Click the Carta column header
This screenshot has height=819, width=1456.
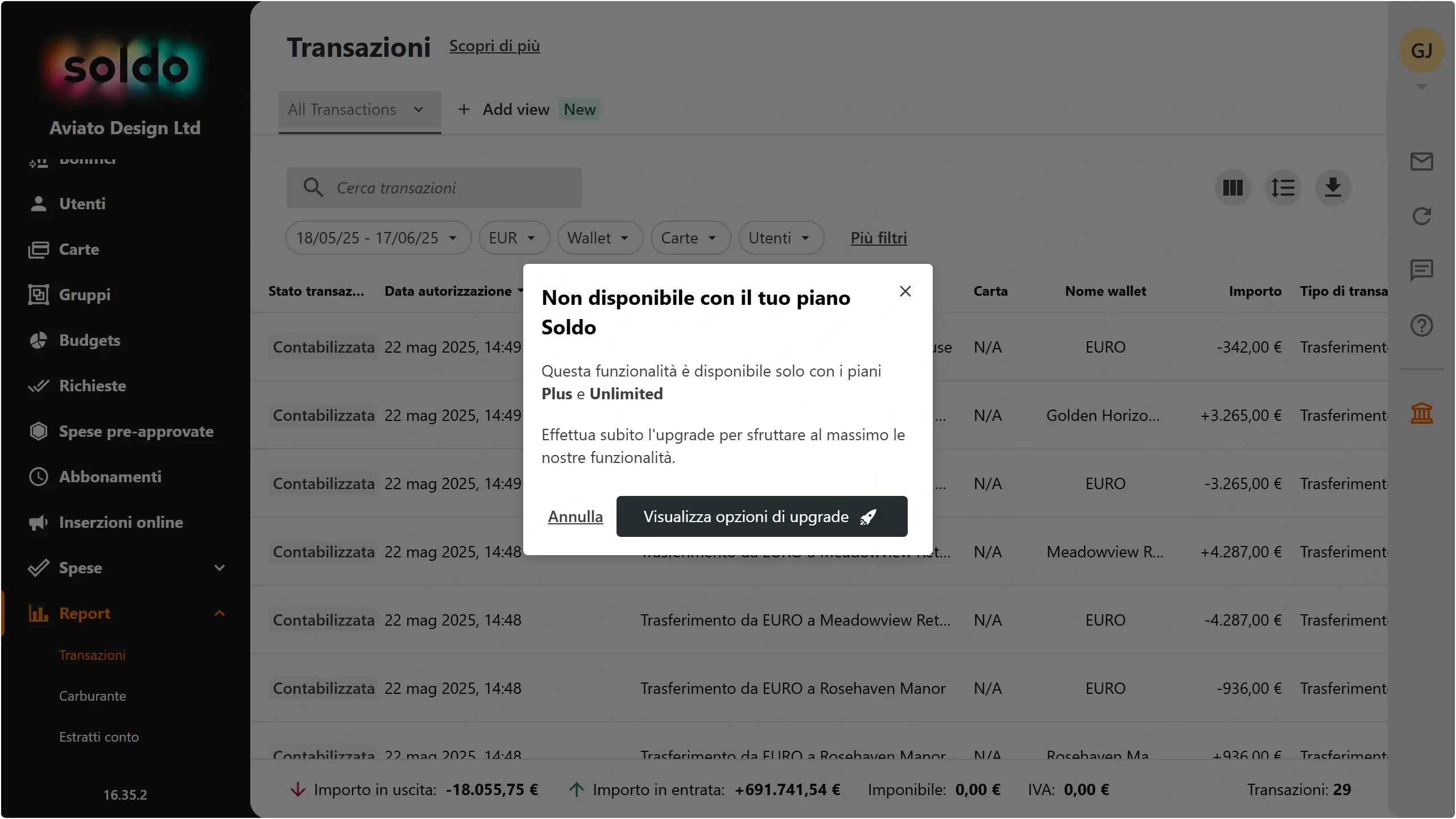click(990, 291)
